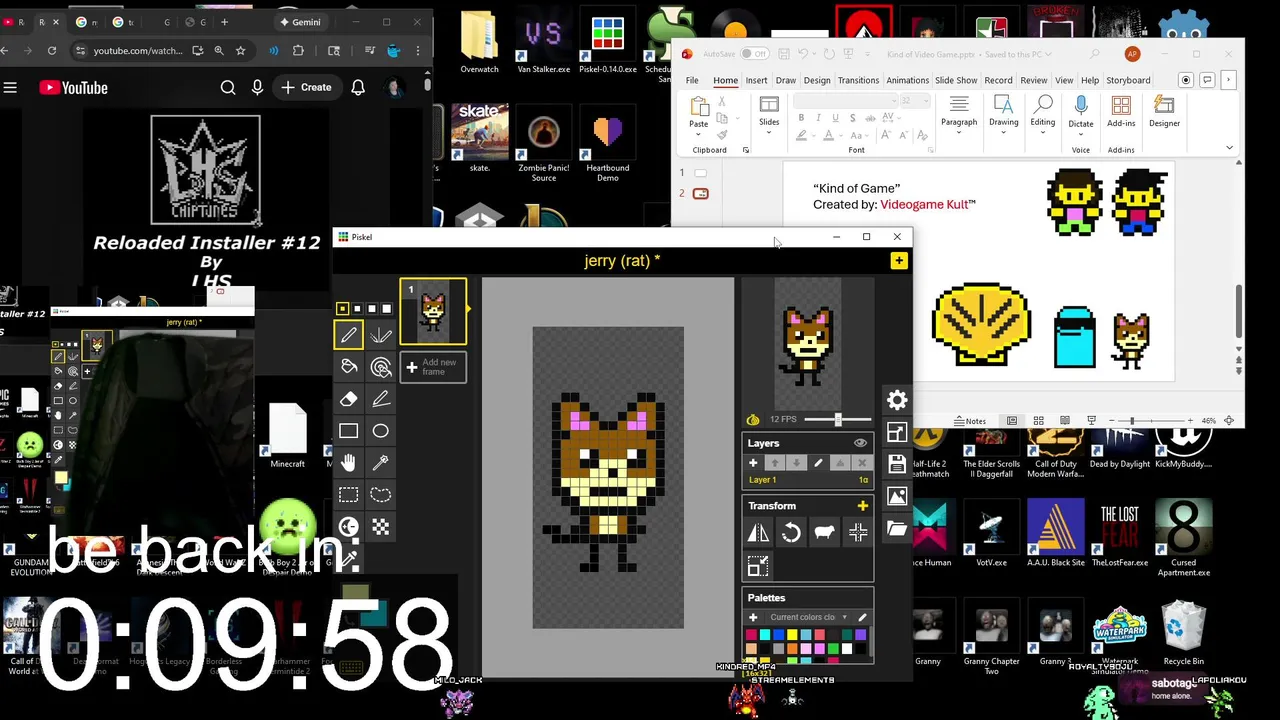Select frame 1 thumbnail in Piskel

pyautogui.click(x=433, y=312)
